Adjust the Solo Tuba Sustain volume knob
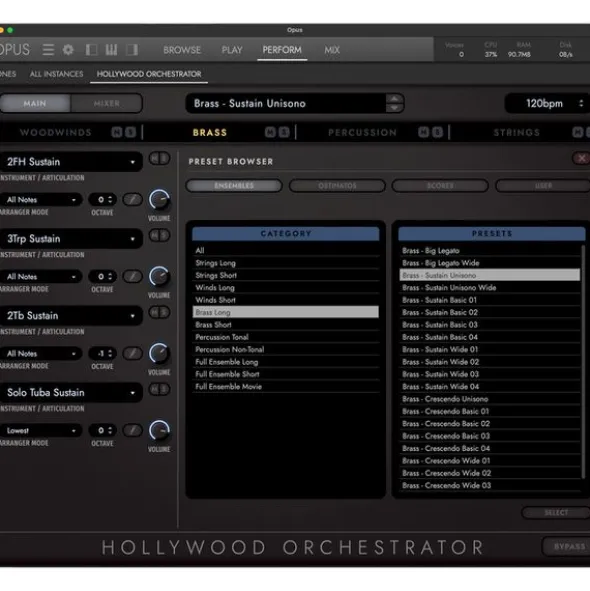The width and height of the screenshot is (590, 591). pos(159,430)
